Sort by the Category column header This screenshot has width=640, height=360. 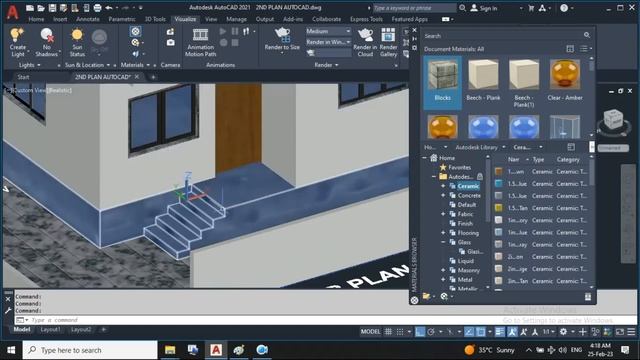(568, 159)
